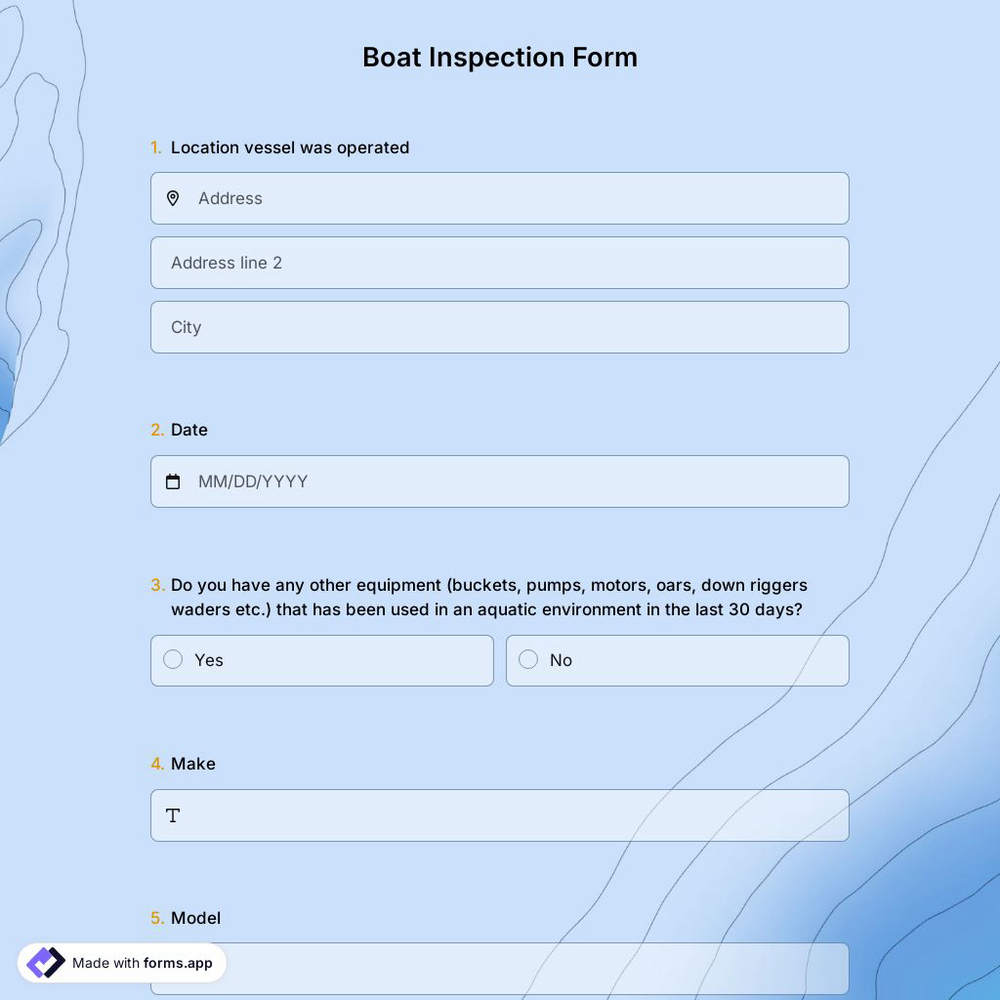
Task: Click the Address input field
Action: (x=450, y=198)
